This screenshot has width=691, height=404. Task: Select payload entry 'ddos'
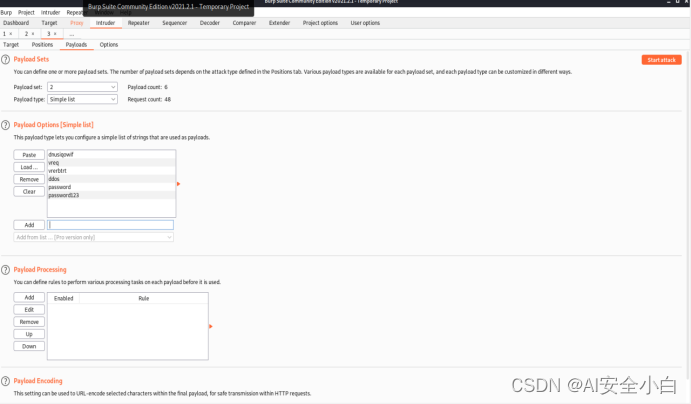click(111, 179)
